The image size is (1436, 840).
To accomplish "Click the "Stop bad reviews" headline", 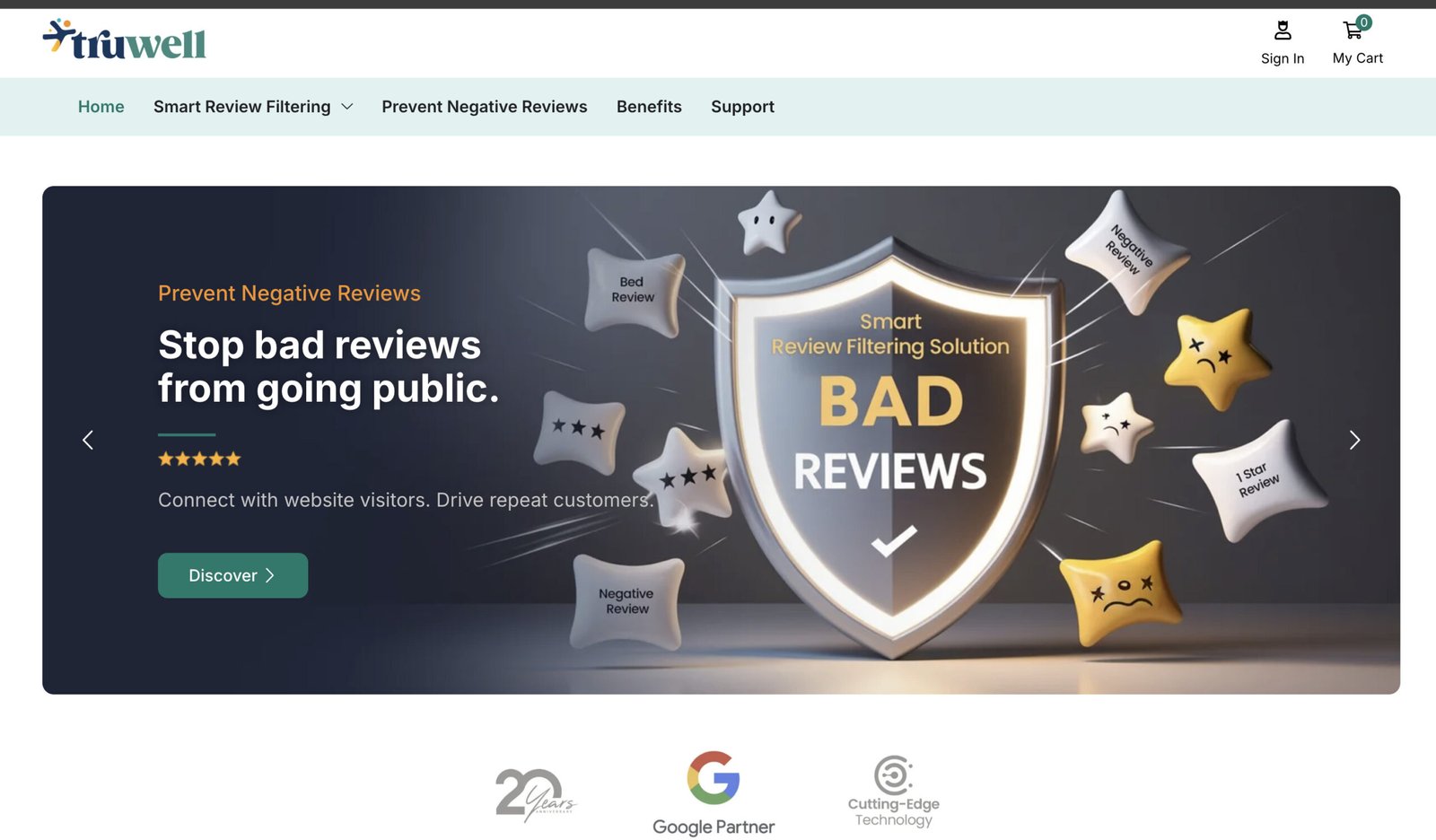I will point(328,366).
